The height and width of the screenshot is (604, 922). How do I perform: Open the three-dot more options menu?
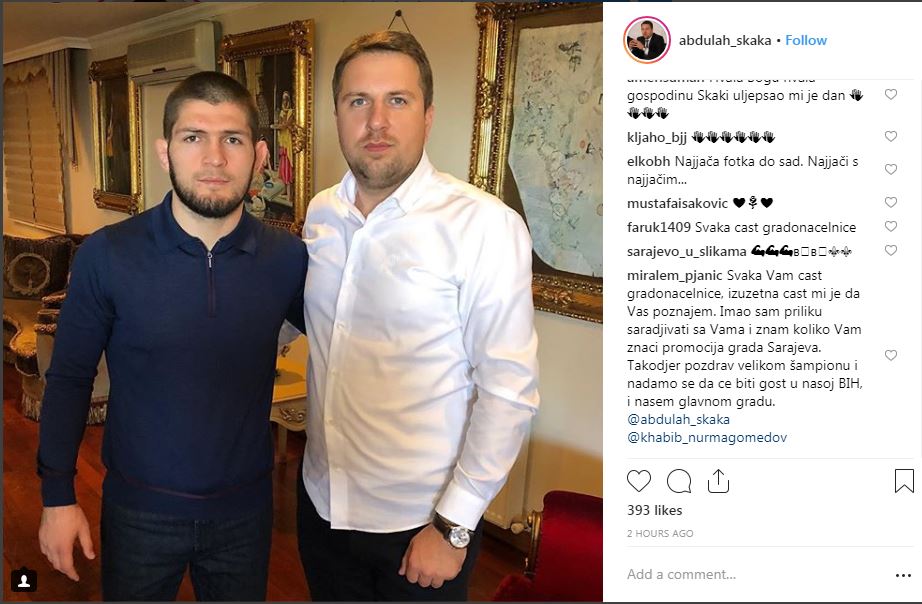pyautogui.click(x=903, y=575)
